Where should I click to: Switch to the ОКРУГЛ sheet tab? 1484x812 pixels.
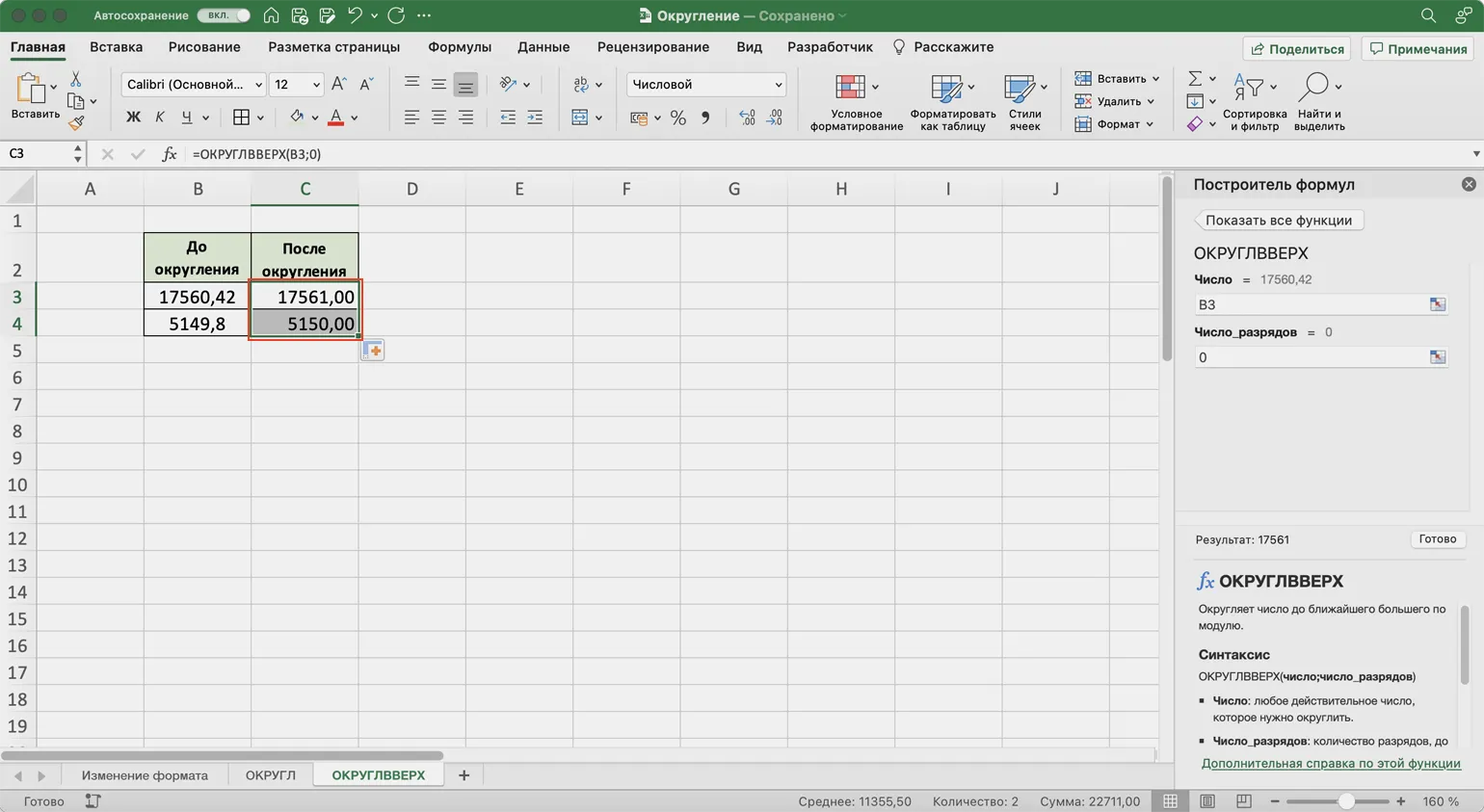(x=270, y=775)
